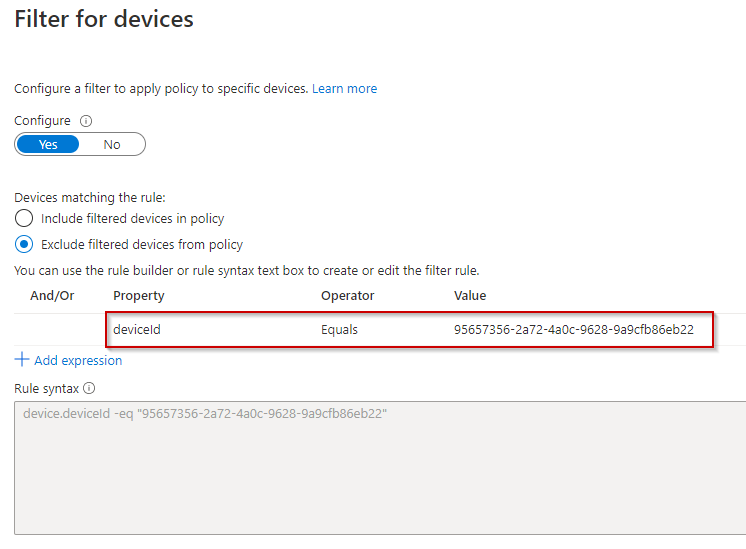746x549 pixels.
Task: Click the Operator column header
Action: (347, 296)
